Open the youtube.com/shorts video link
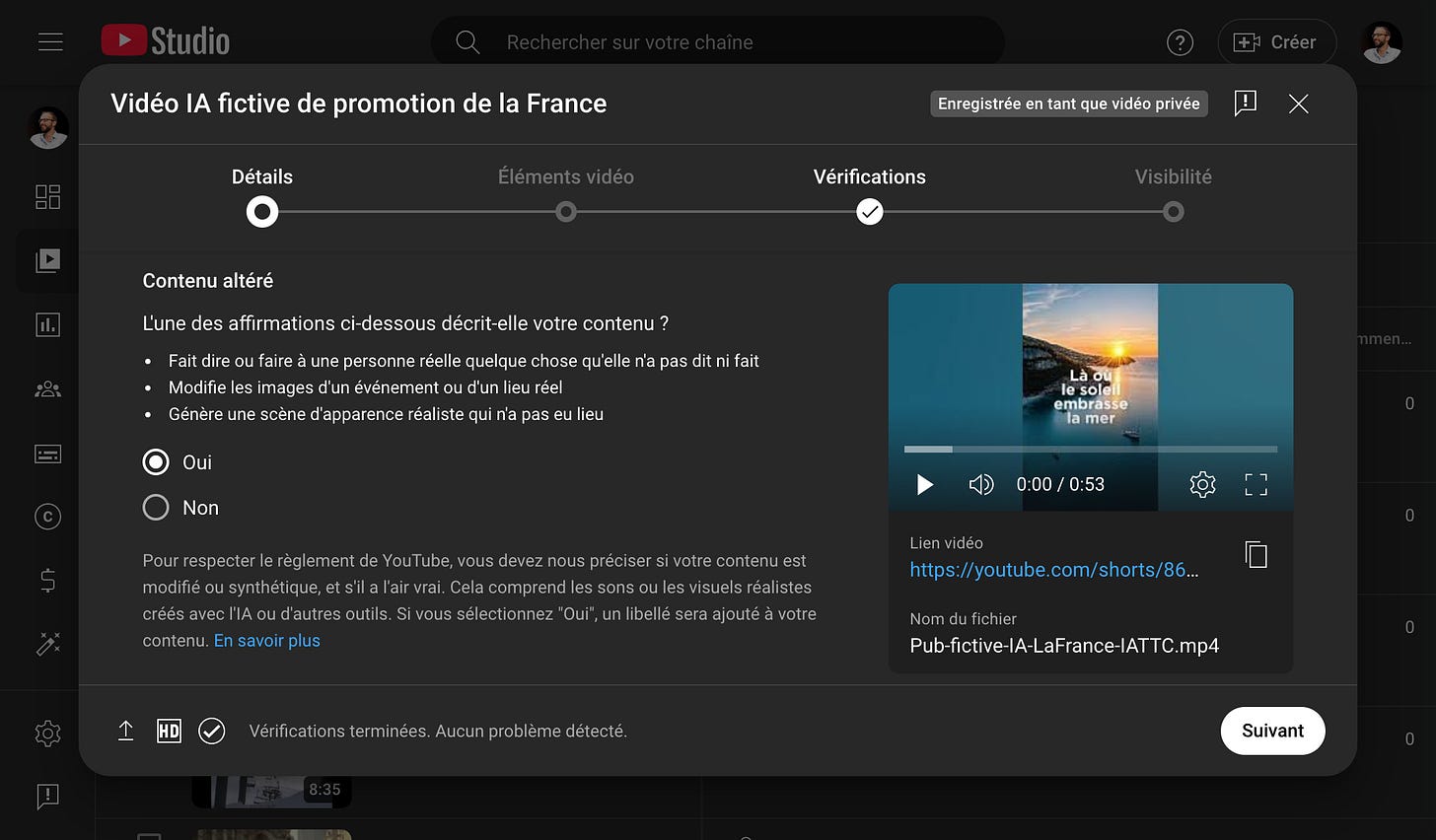The width and height of the screenshot is (1436, 840). [1053, 570]
